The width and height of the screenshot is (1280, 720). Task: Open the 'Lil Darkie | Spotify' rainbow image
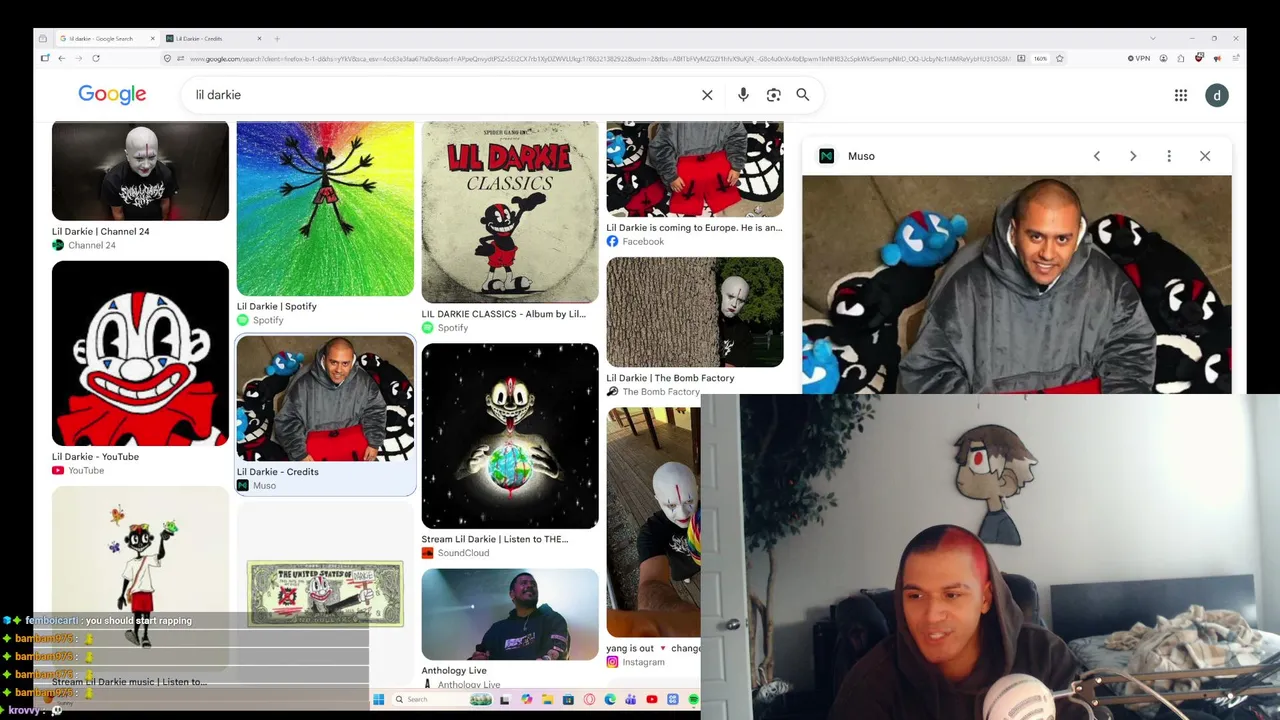[325, 209]
